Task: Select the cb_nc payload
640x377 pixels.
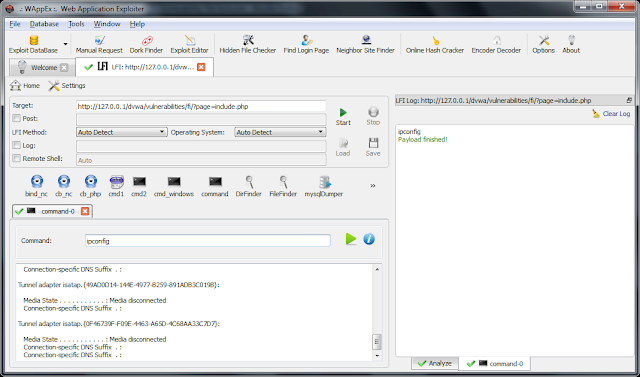Action: pyautogui.click(x=64, y=186)
